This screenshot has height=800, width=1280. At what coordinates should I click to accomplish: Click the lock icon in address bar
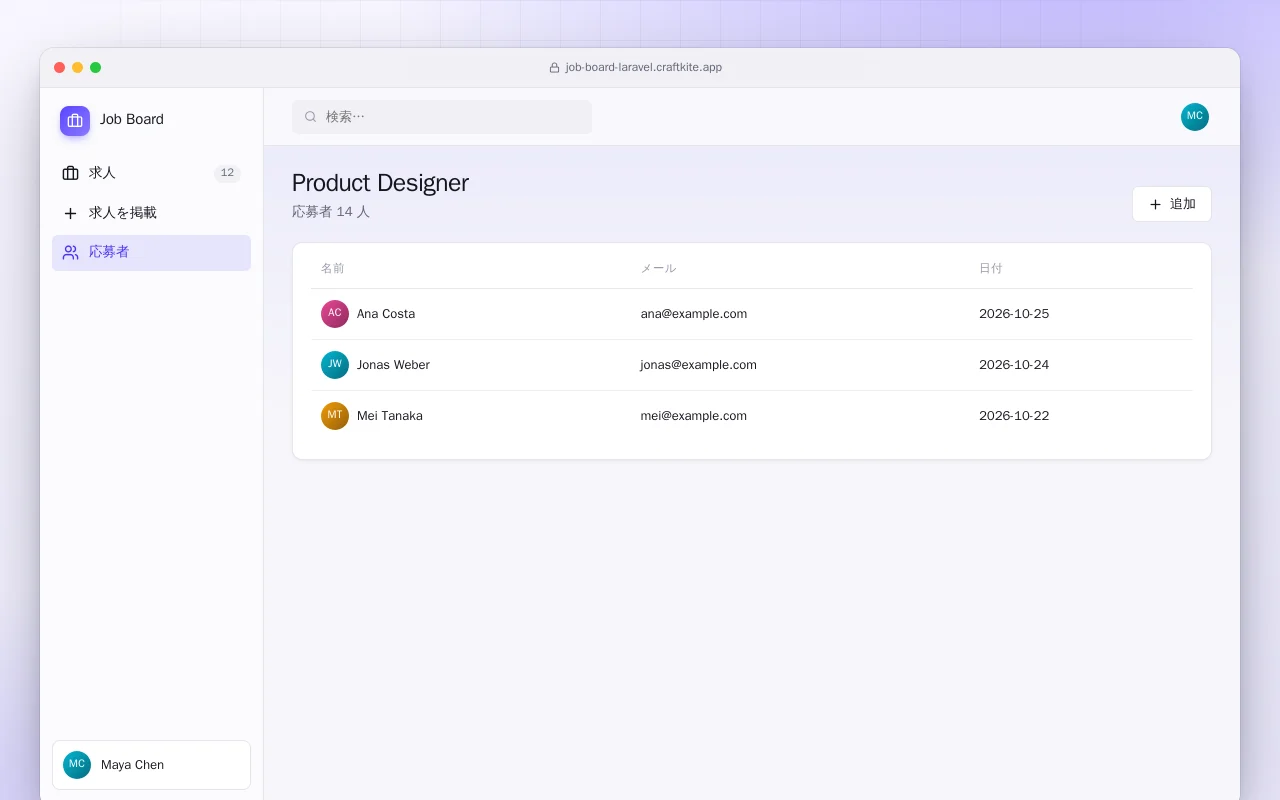tap(554, 68)
